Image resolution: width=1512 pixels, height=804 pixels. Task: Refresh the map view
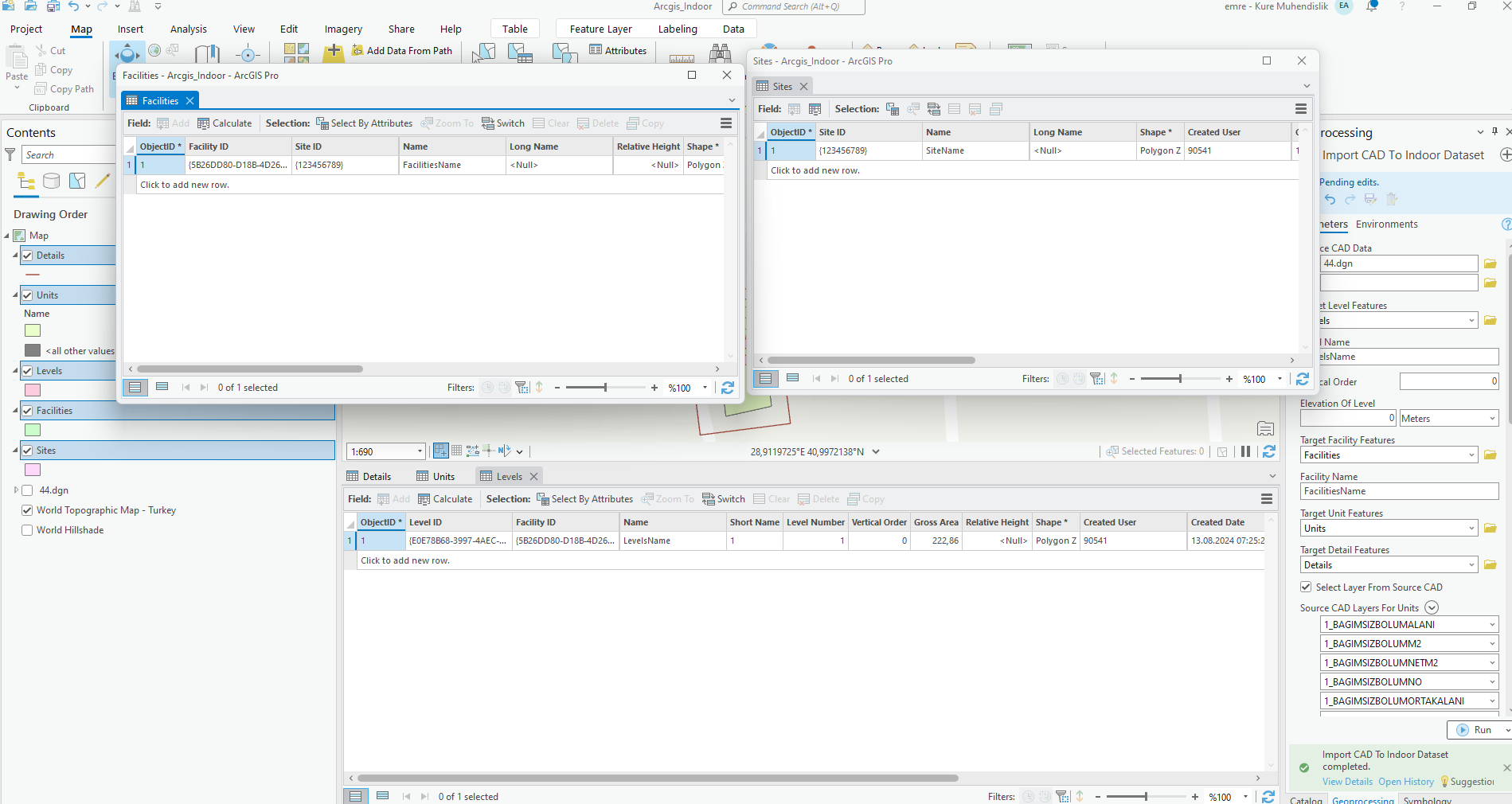(1269, 451)
